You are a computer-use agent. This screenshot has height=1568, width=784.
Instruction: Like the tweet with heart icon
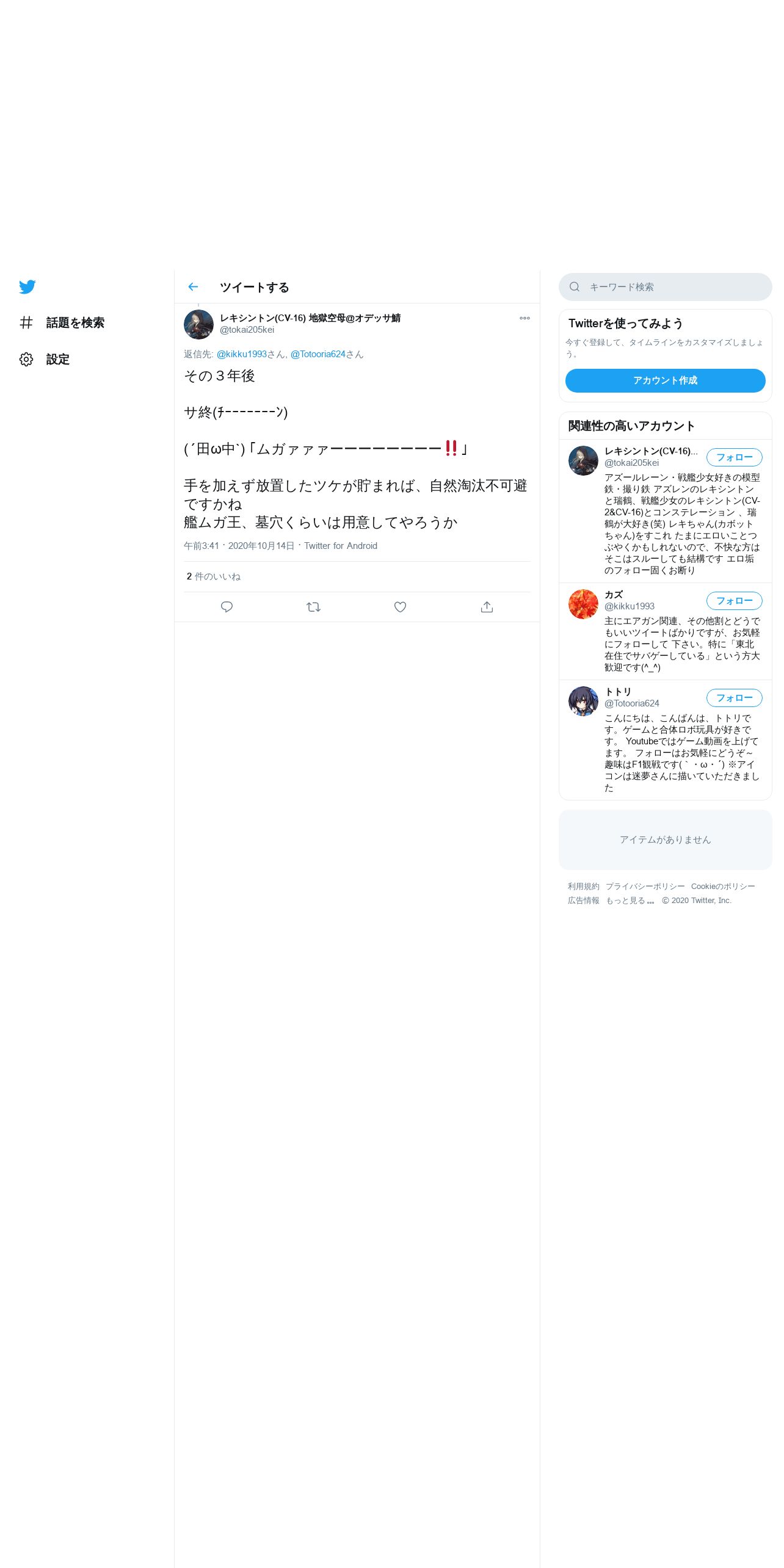400,607
